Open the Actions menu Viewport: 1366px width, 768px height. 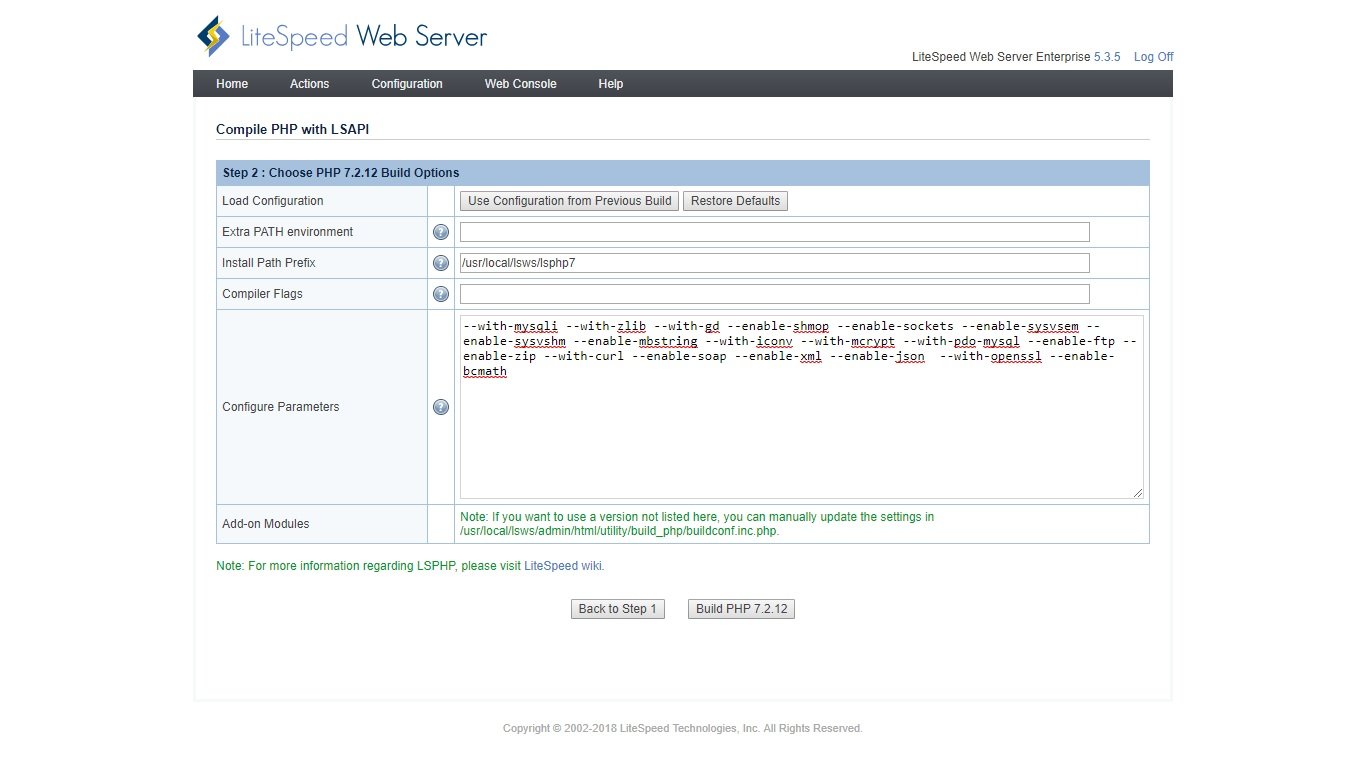(309, 84)
